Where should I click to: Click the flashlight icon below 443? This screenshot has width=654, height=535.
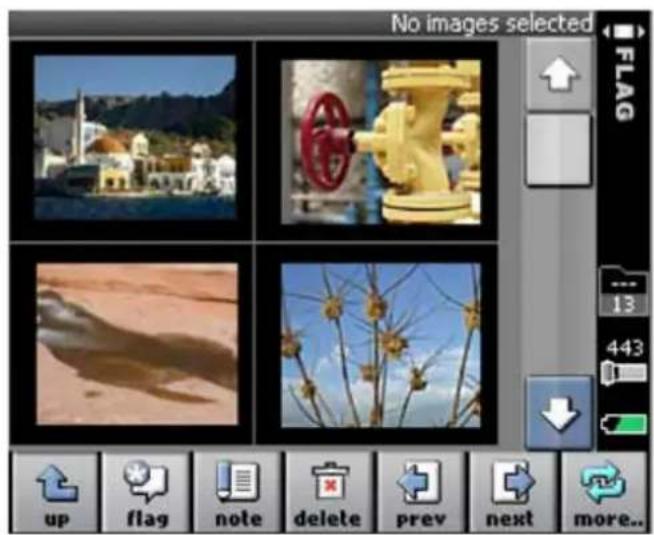(x=624, y=372)
